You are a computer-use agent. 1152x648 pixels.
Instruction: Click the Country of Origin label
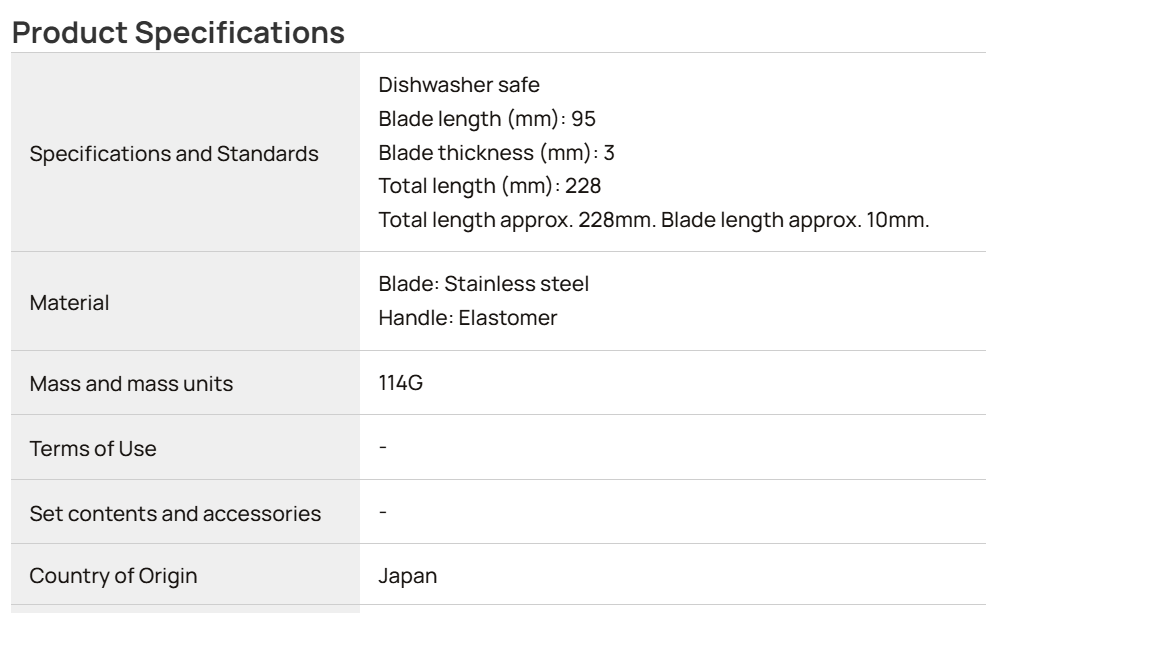pyautogui.click(x=113, y=575)
